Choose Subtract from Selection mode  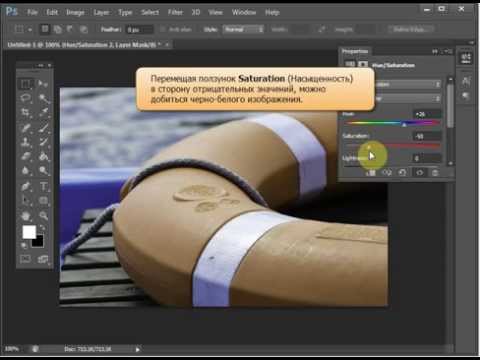click(70, 29)
